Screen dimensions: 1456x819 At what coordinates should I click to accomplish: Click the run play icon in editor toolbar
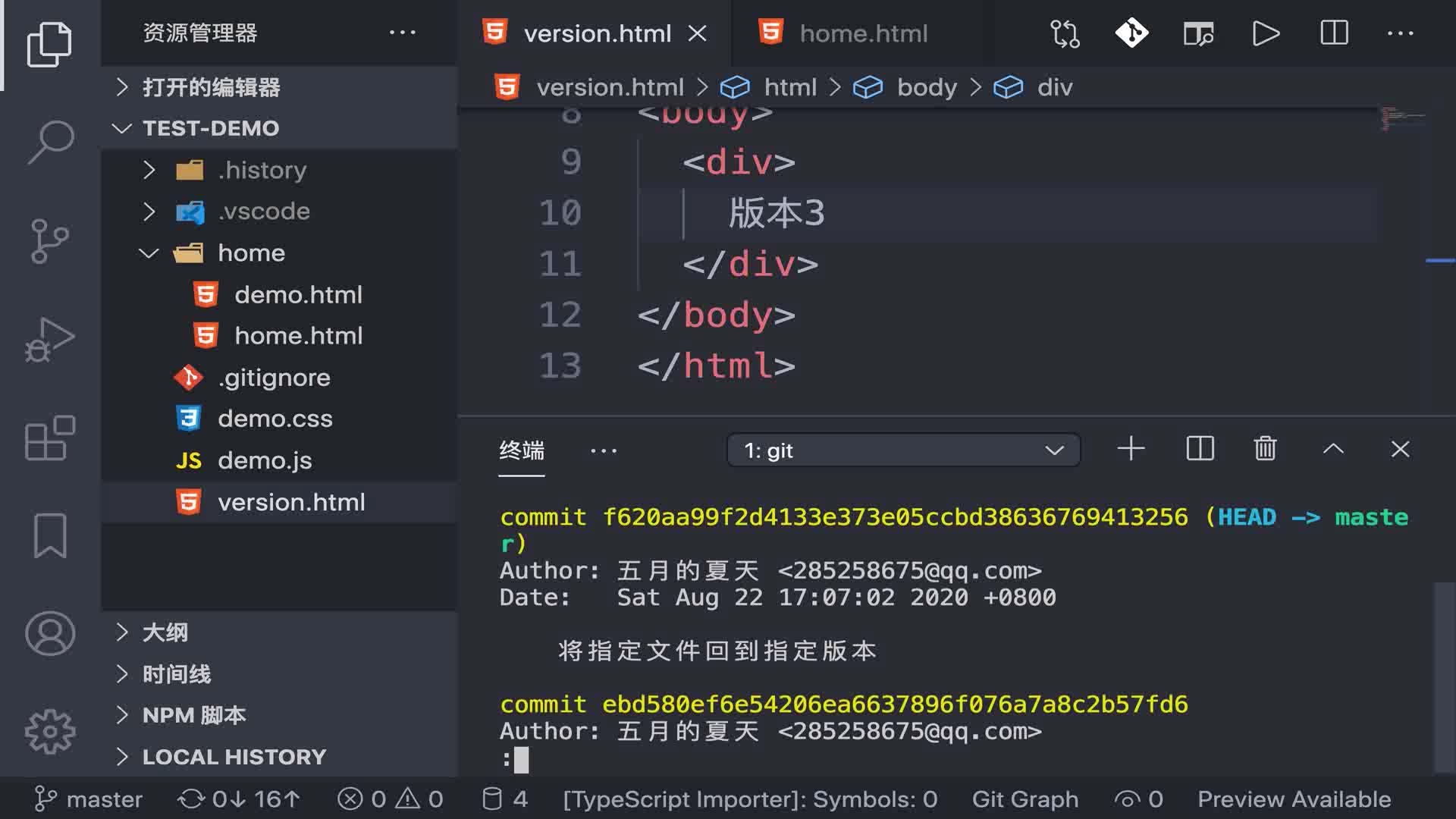(1266, 33)
